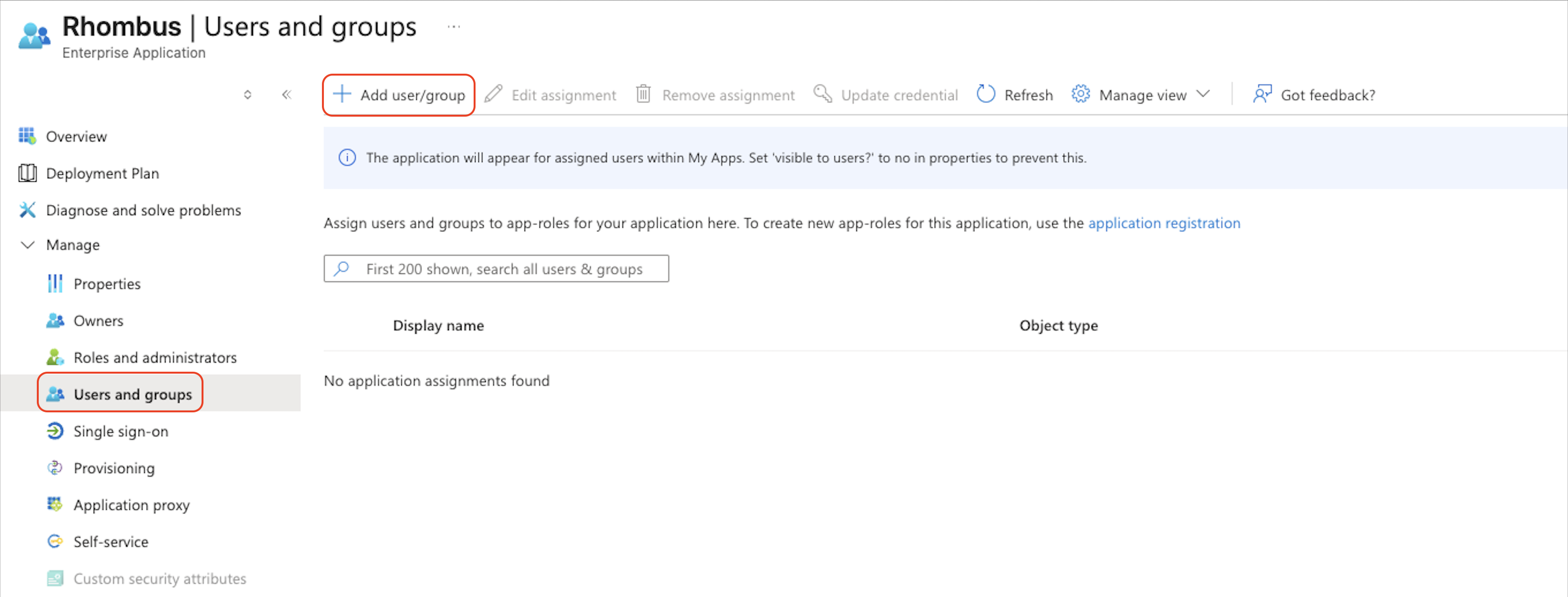Click the 'Manage' section label
Screen dimensions: 1568x597
pyautogui.click(x=73, y=245)
